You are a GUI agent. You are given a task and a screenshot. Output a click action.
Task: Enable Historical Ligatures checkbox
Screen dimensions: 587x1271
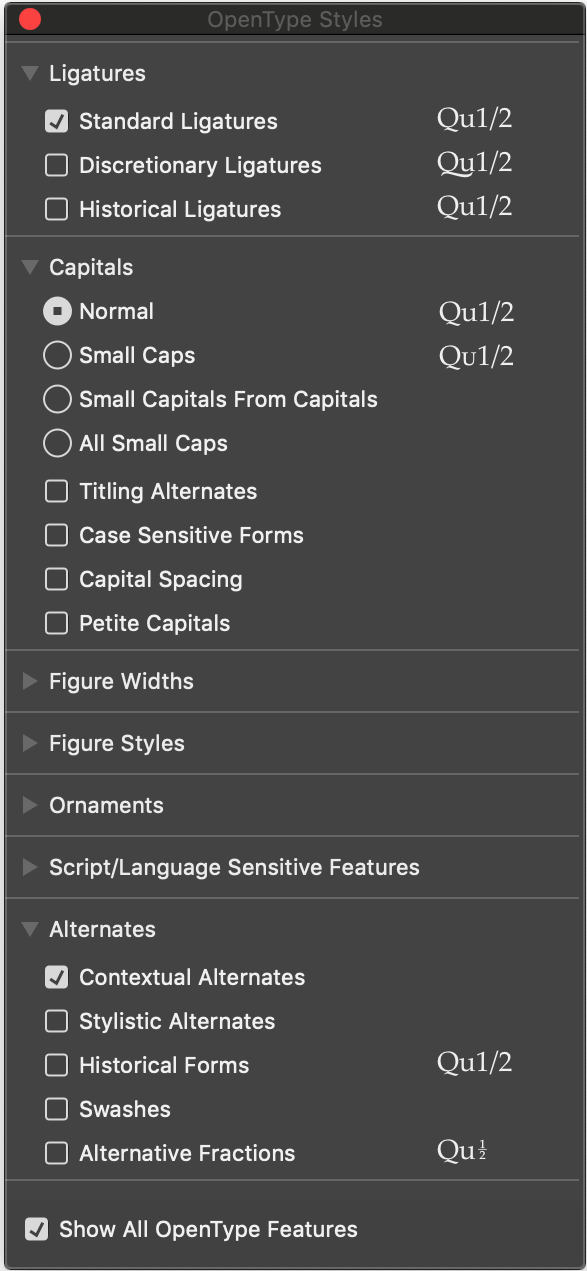[x=57, y=209]
